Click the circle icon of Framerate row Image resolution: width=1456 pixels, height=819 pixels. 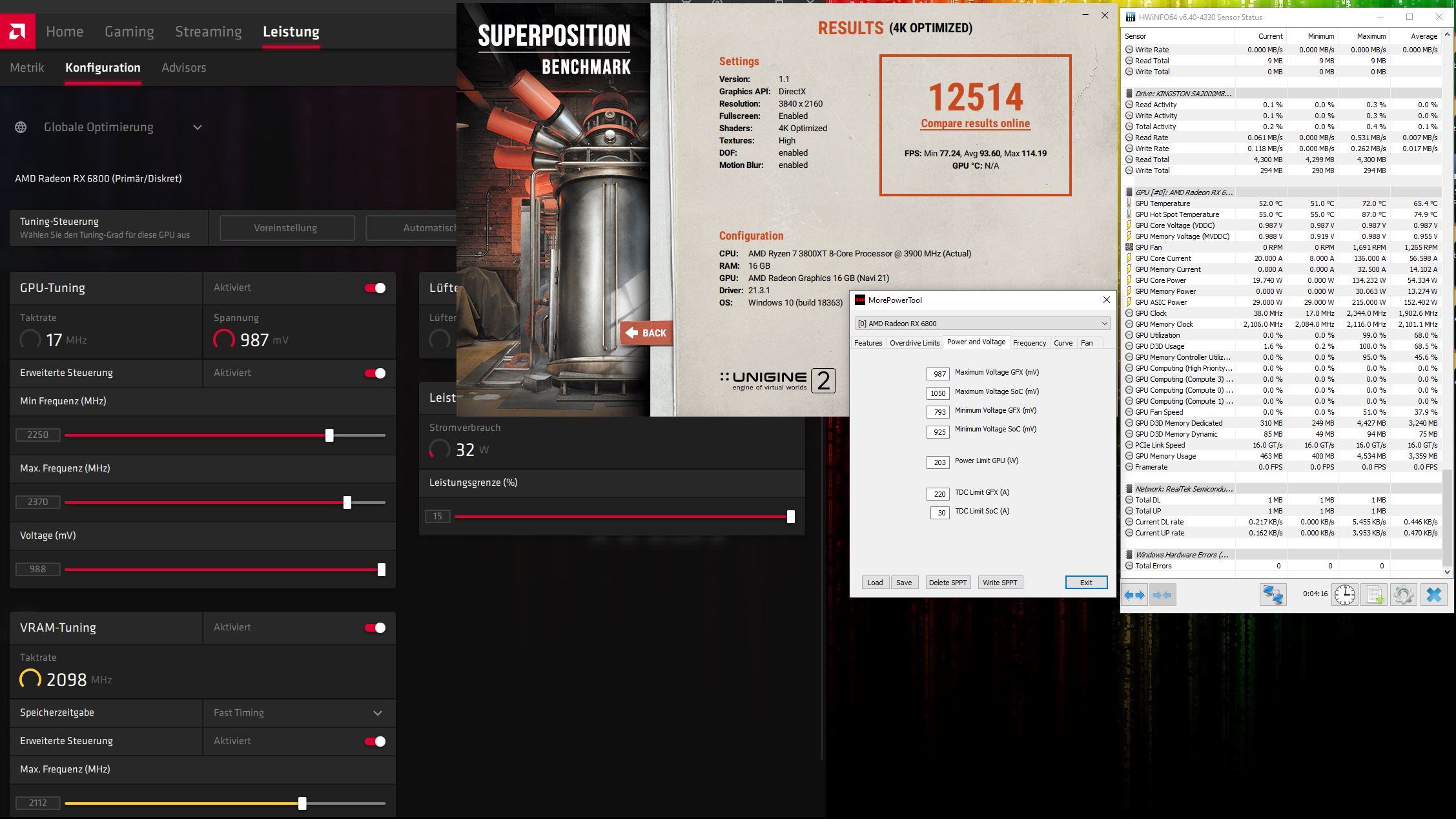pyautogui.click(x=1129, y=467)
